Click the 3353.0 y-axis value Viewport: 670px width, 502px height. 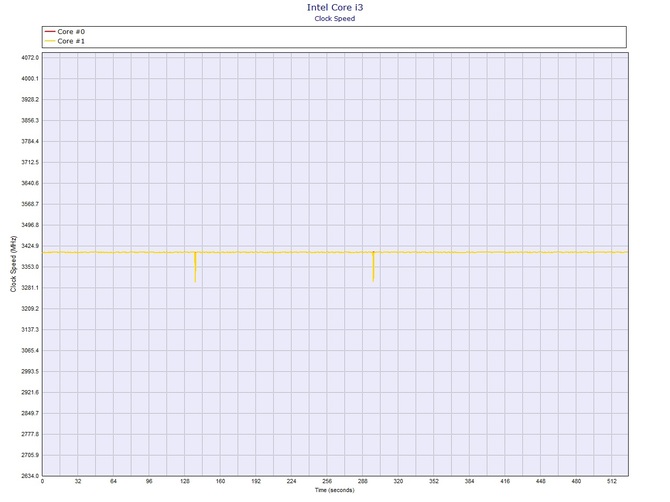(x=30, y=267)
